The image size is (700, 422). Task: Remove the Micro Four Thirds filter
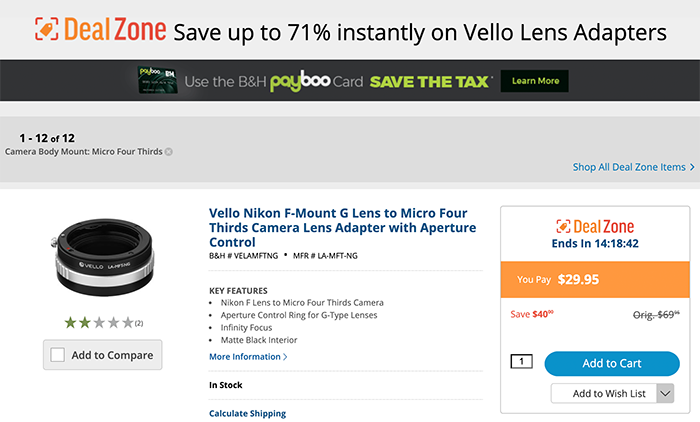pyautogui.click(x=169, y=152)
